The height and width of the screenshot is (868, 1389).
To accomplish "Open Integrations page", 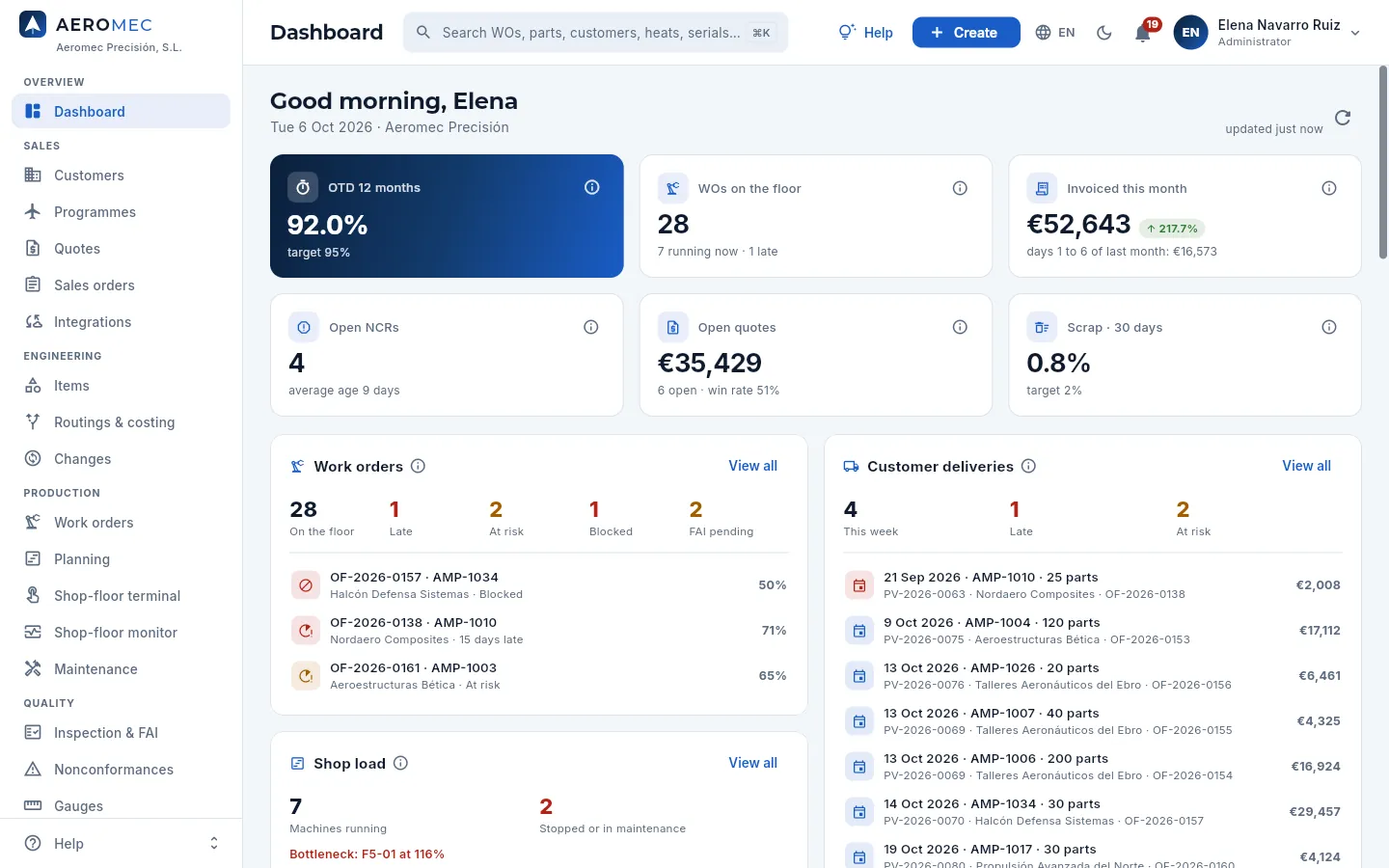I will [x=122, y=322].
